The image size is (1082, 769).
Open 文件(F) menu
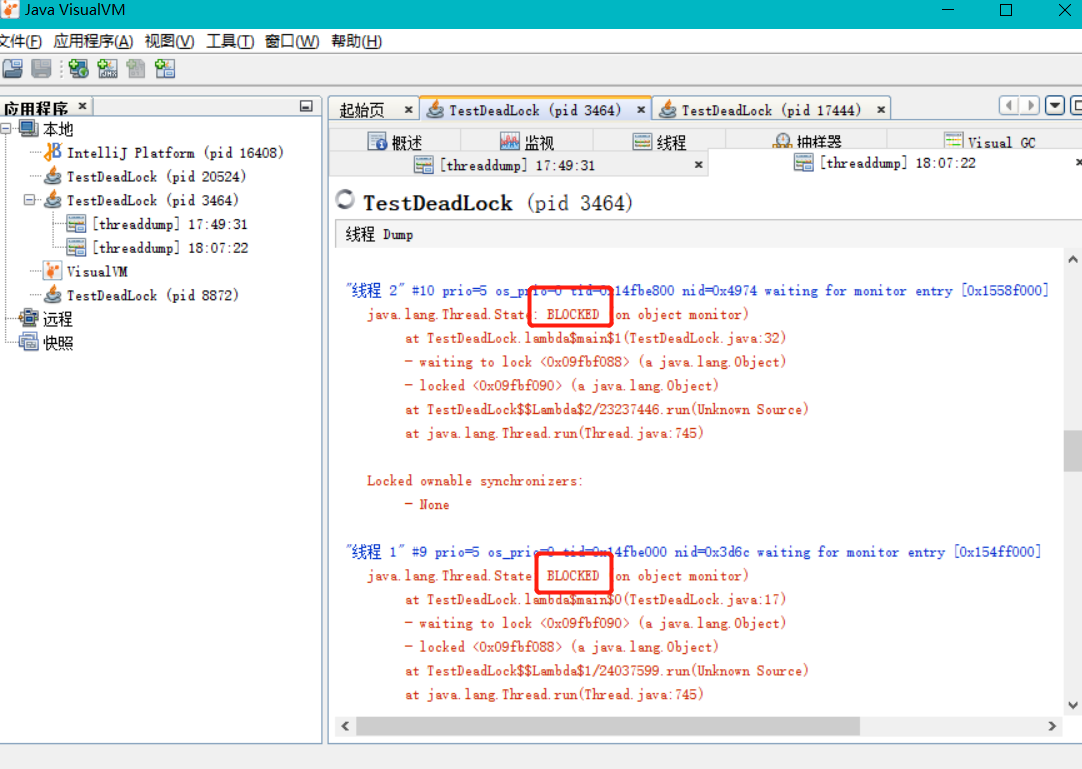[21, 41]
